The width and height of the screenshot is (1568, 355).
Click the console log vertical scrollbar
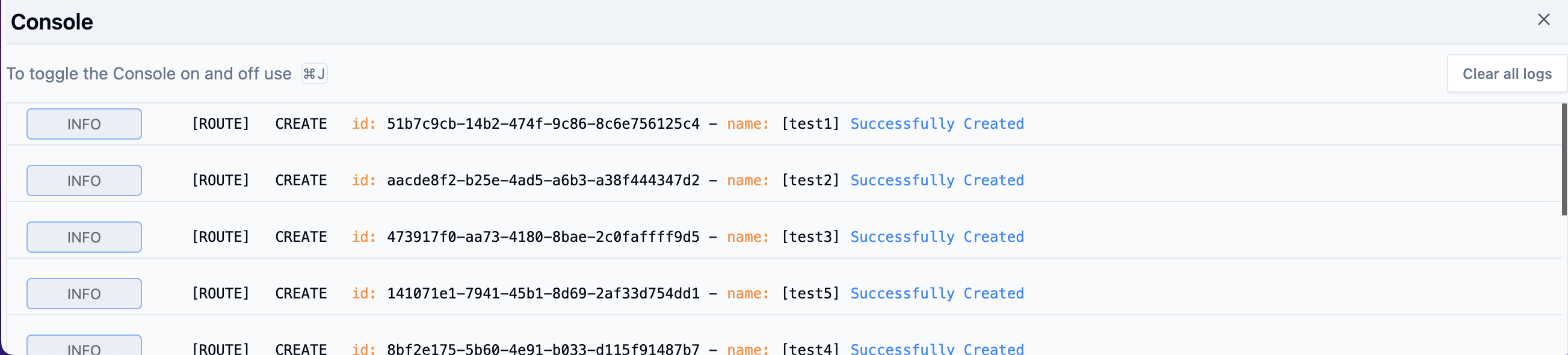1563,159
